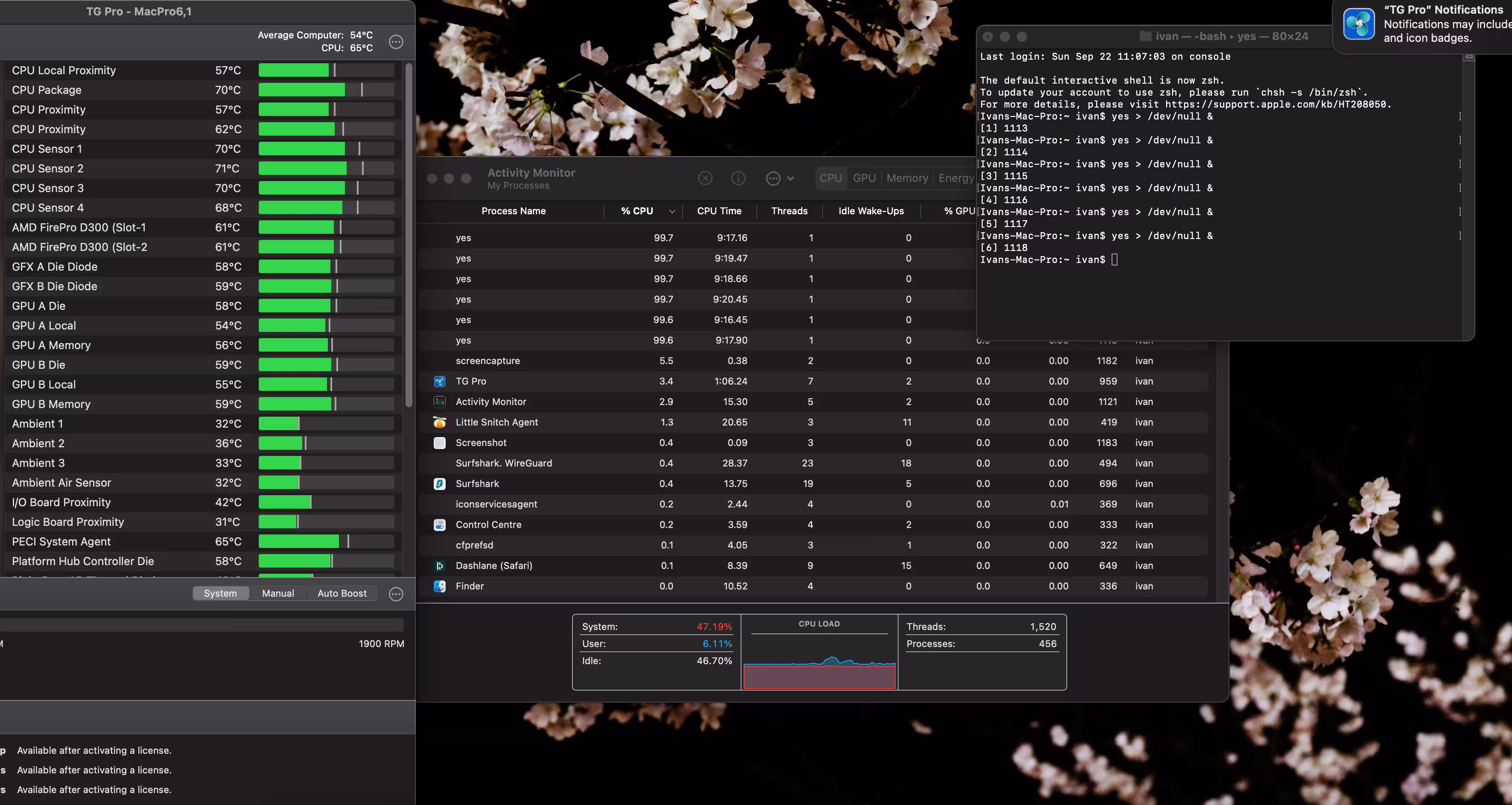Toggle sort arrow on % CPU column
This screenshot has width=1512, height=805.
pos(671,212)
